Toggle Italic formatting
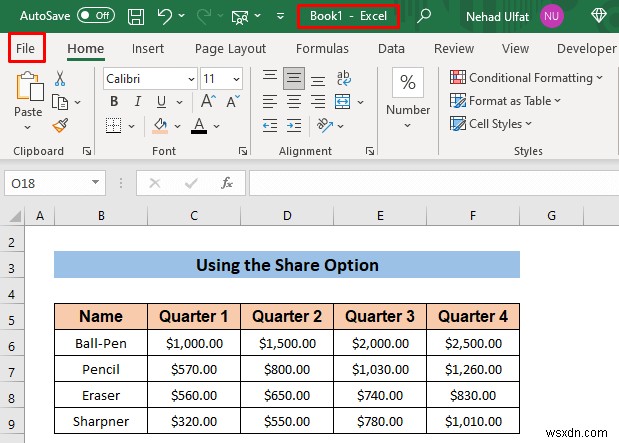This screenshot has height=443, width=619. [137, 101]
